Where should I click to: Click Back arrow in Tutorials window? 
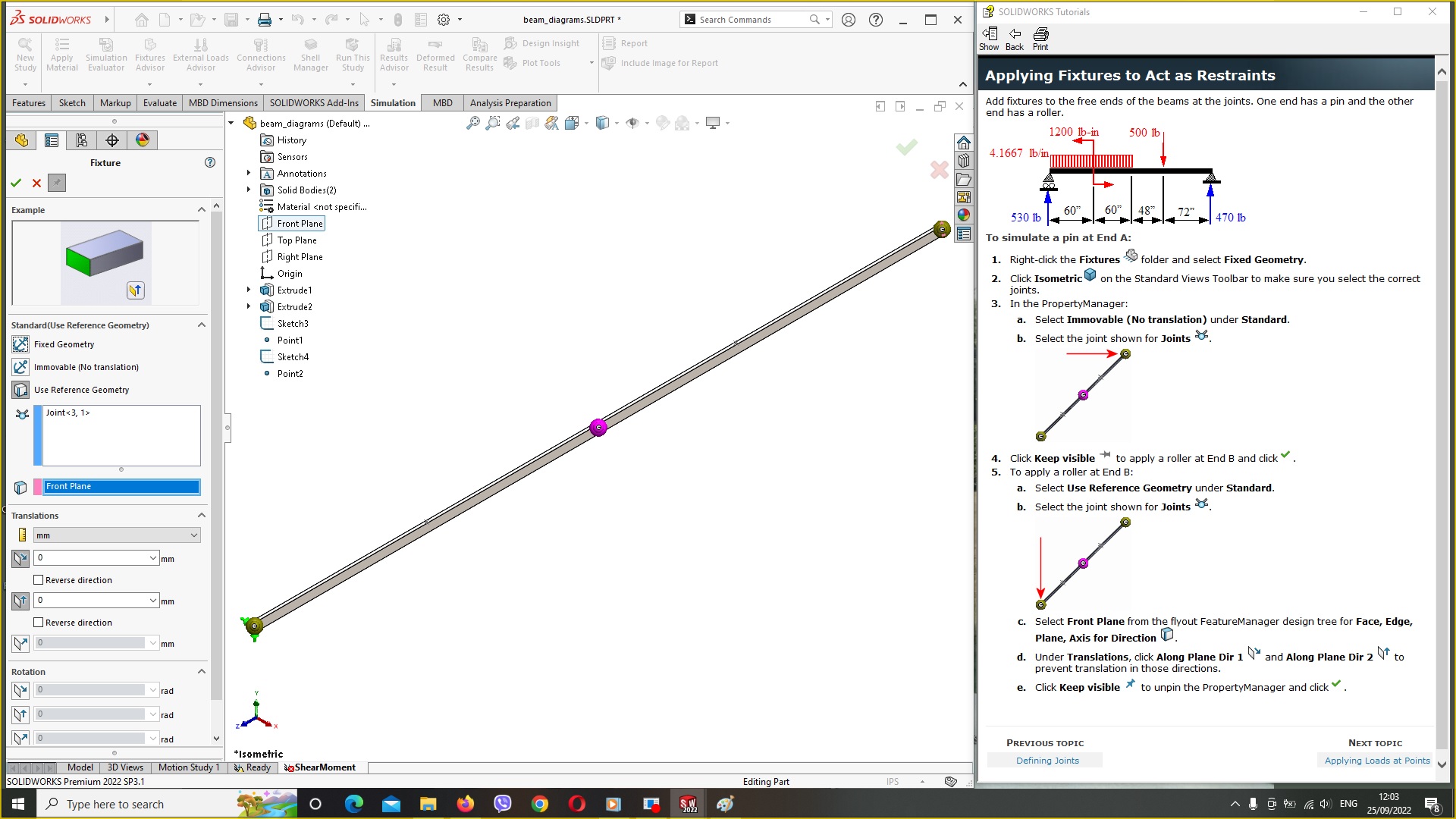(x=1015, y=39)
